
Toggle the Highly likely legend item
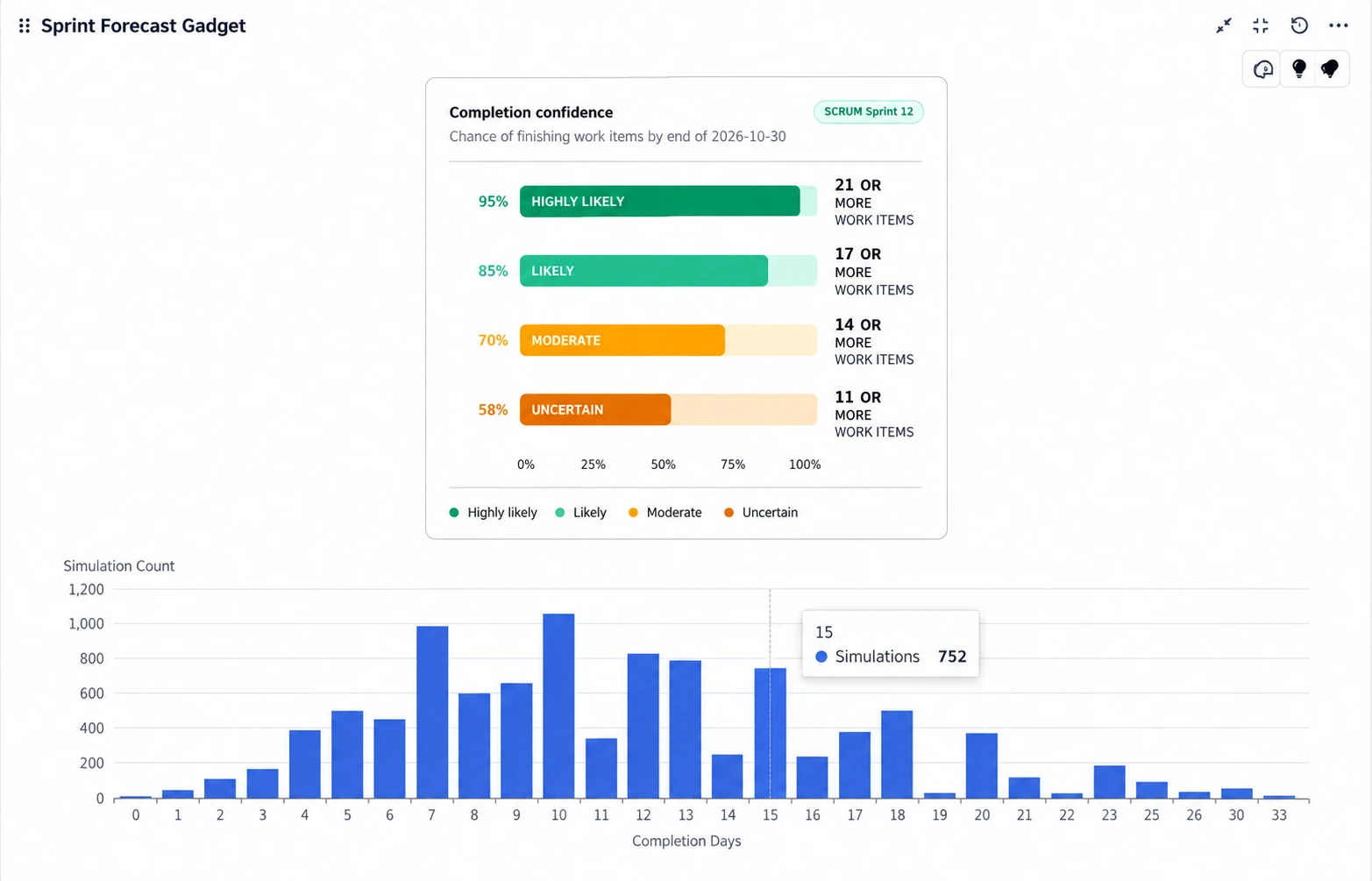[493, 513]
